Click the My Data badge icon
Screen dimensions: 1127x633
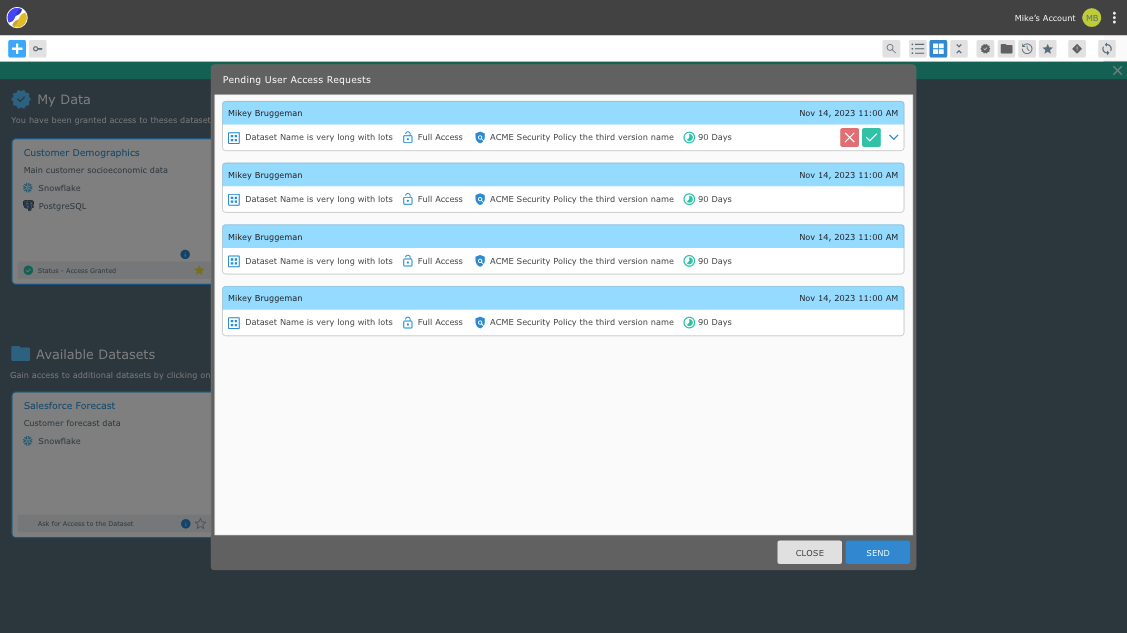tap(21, 99)
